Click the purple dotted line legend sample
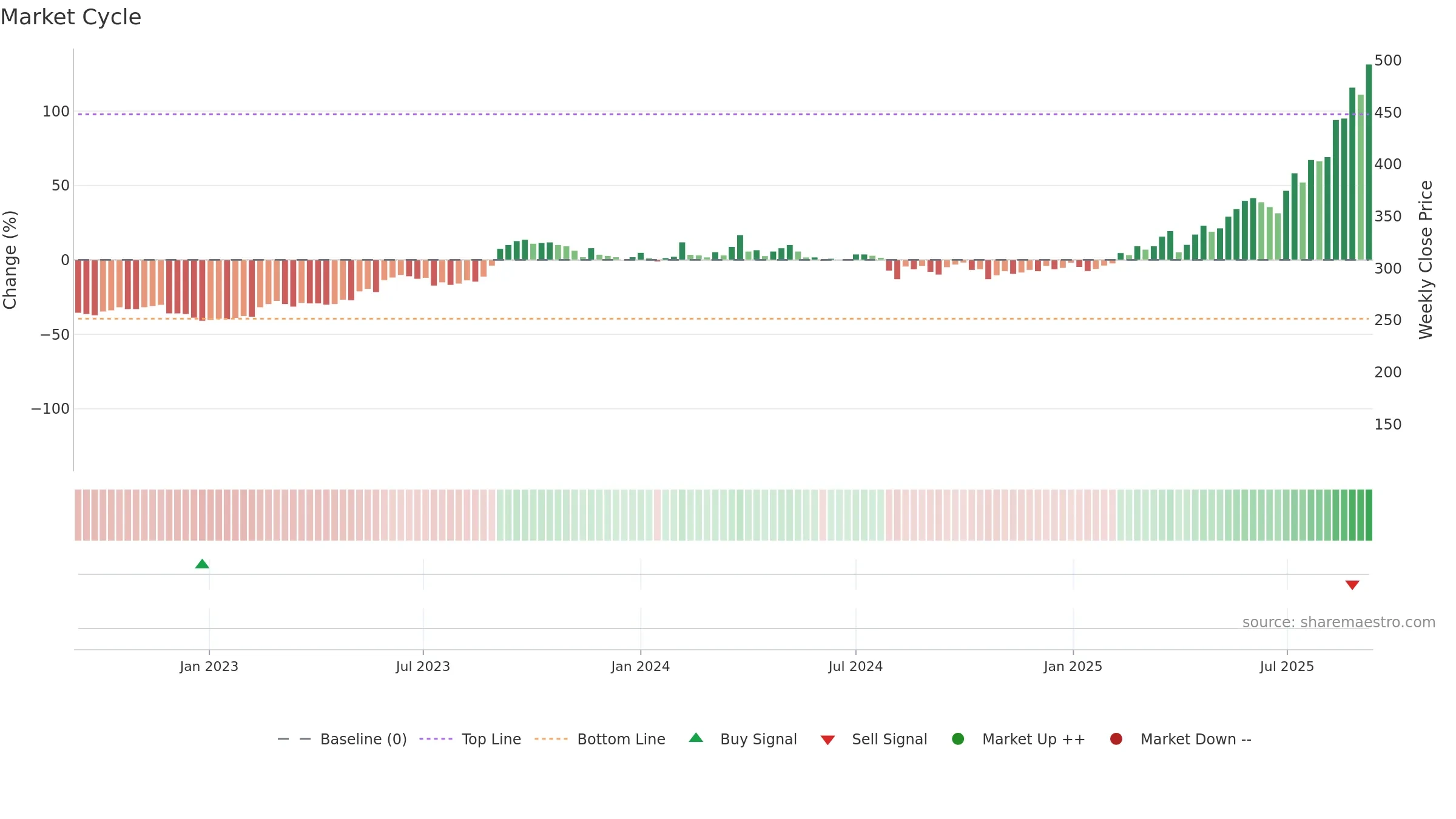This screenshot has width=1456, height=819. pos(436,739)
